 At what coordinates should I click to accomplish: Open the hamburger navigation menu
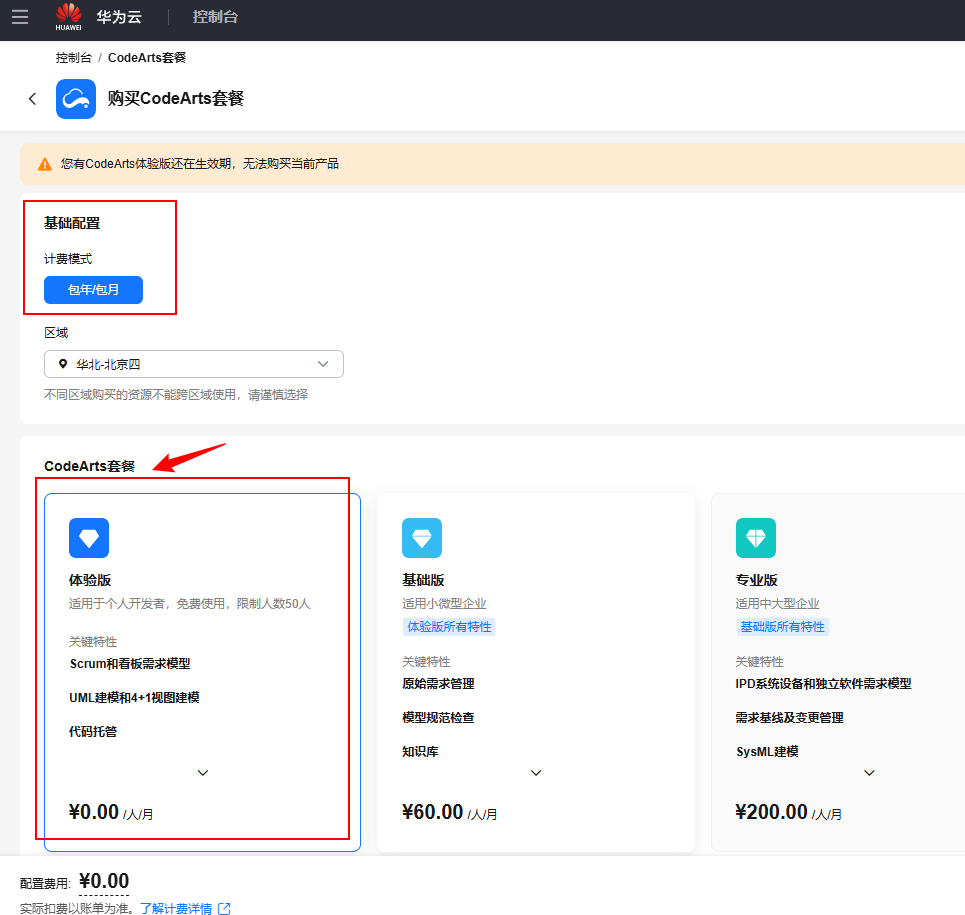coord(20,17)
